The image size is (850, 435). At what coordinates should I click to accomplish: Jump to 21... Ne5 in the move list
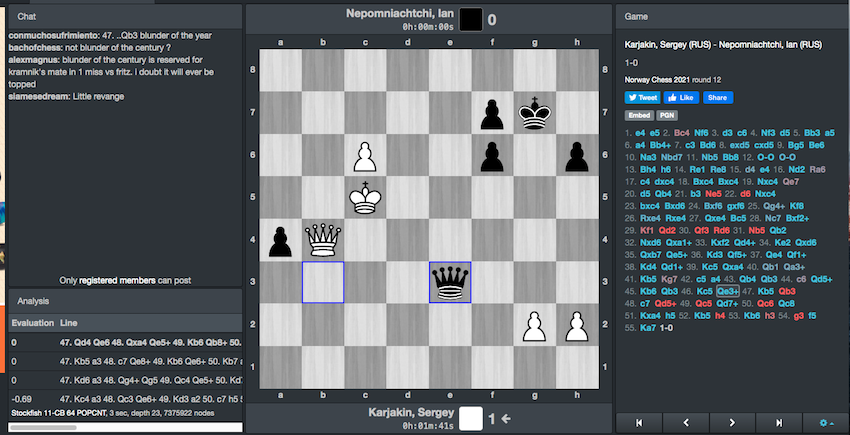(713, 194)
